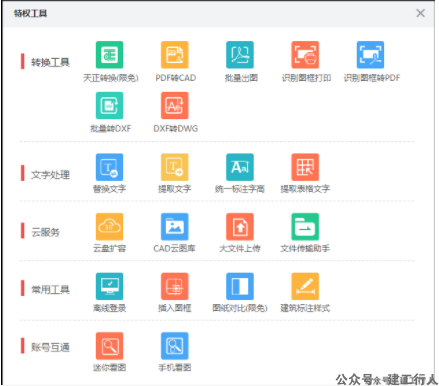The width and height of the screenshot is (439, 386).
Task: Launch 文件传输助手
Action: tap(305, 227)
